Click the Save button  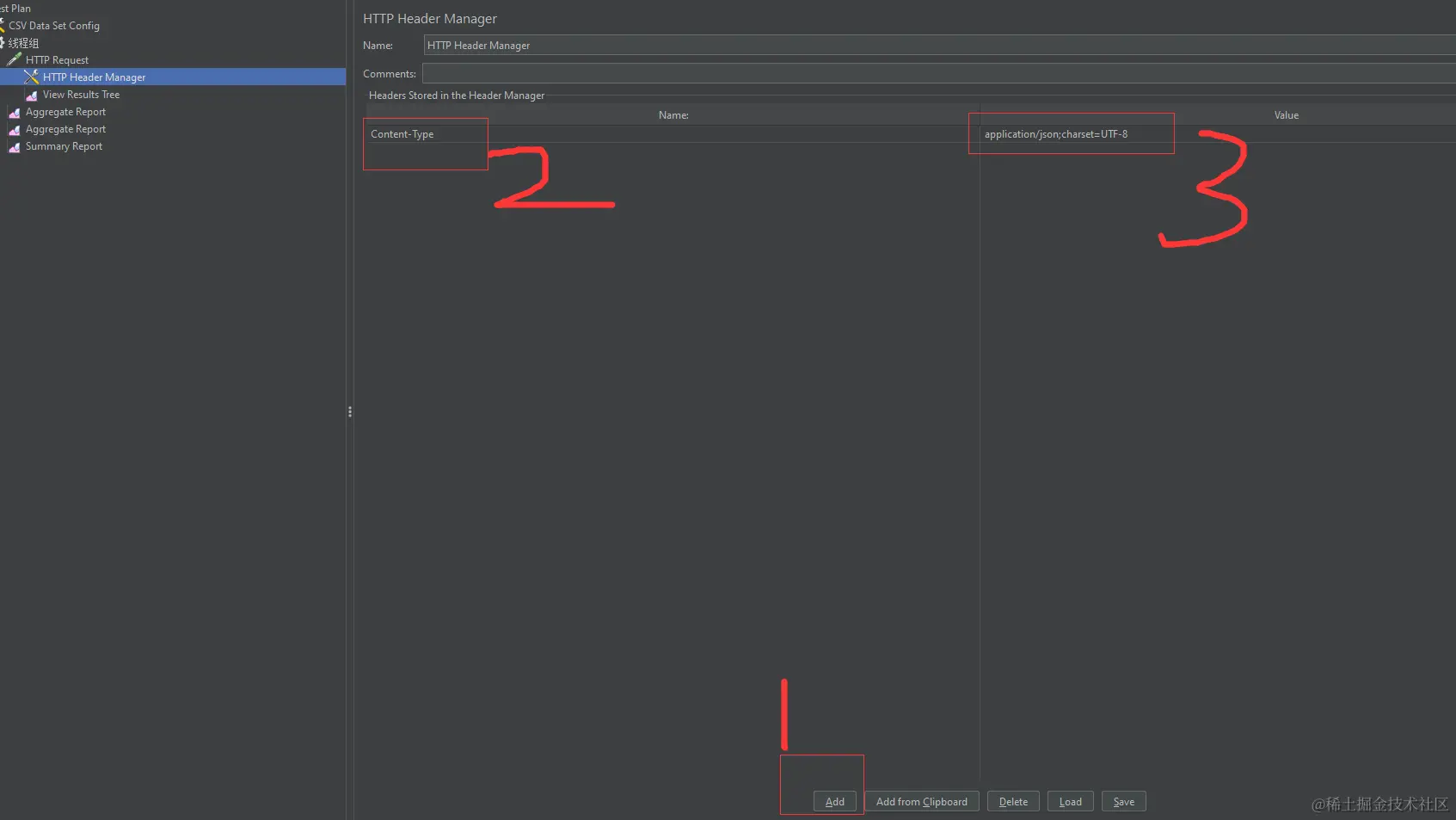coord(1124,802)
